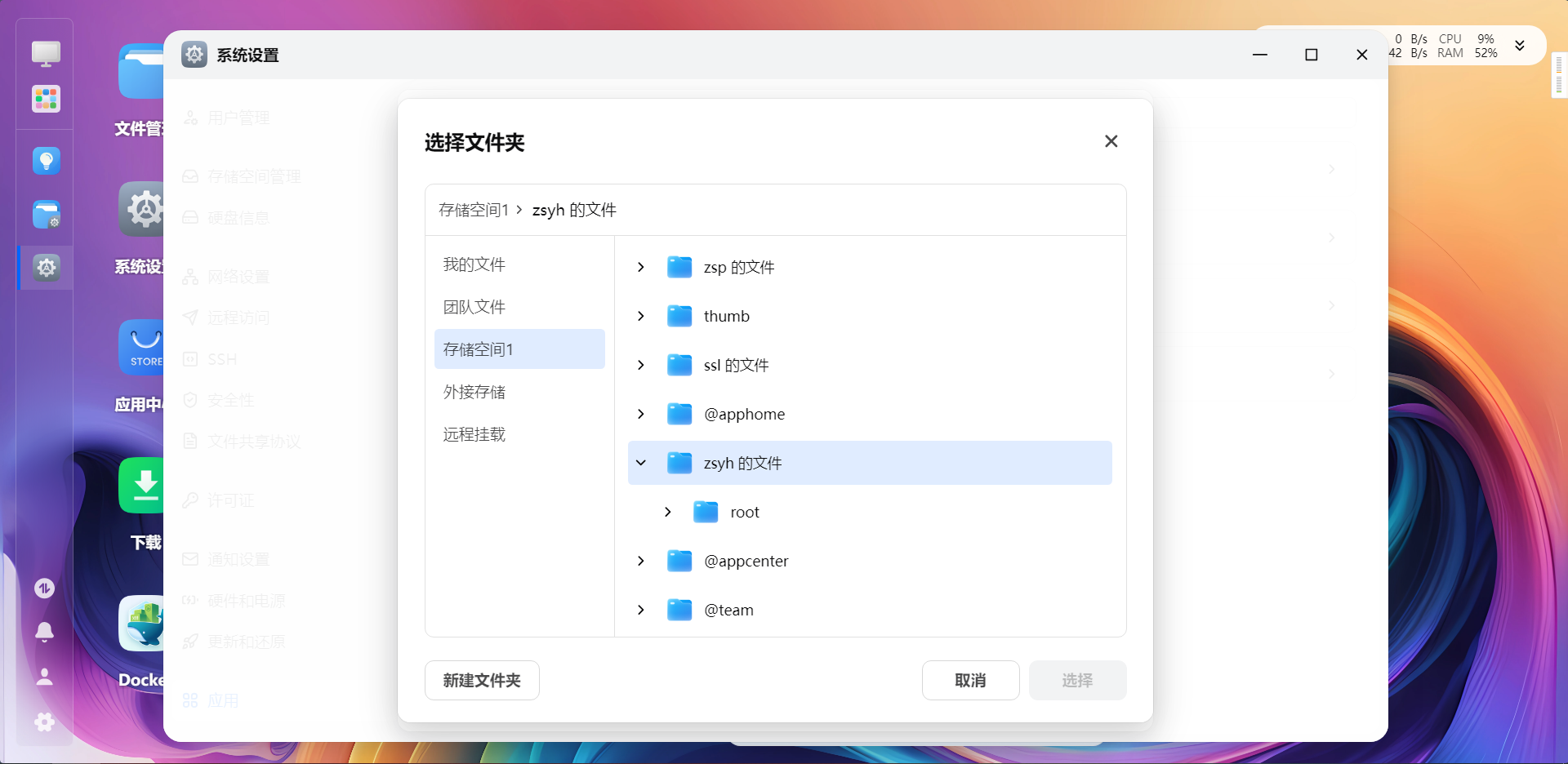The image size is (1568, 764).
Task: Open the 下载 download app on desktop
Action: coord(144,485)
